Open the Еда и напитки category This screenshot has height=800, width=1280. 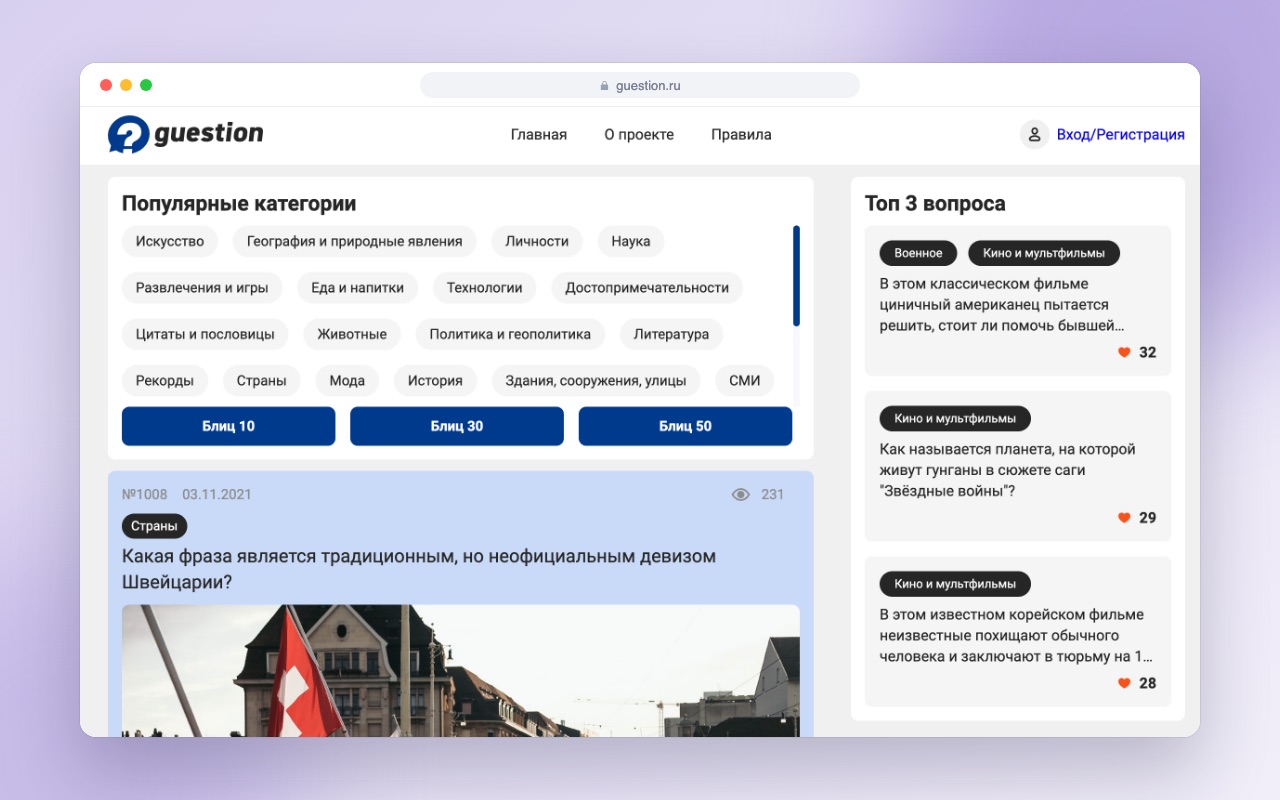coord(358,288)
